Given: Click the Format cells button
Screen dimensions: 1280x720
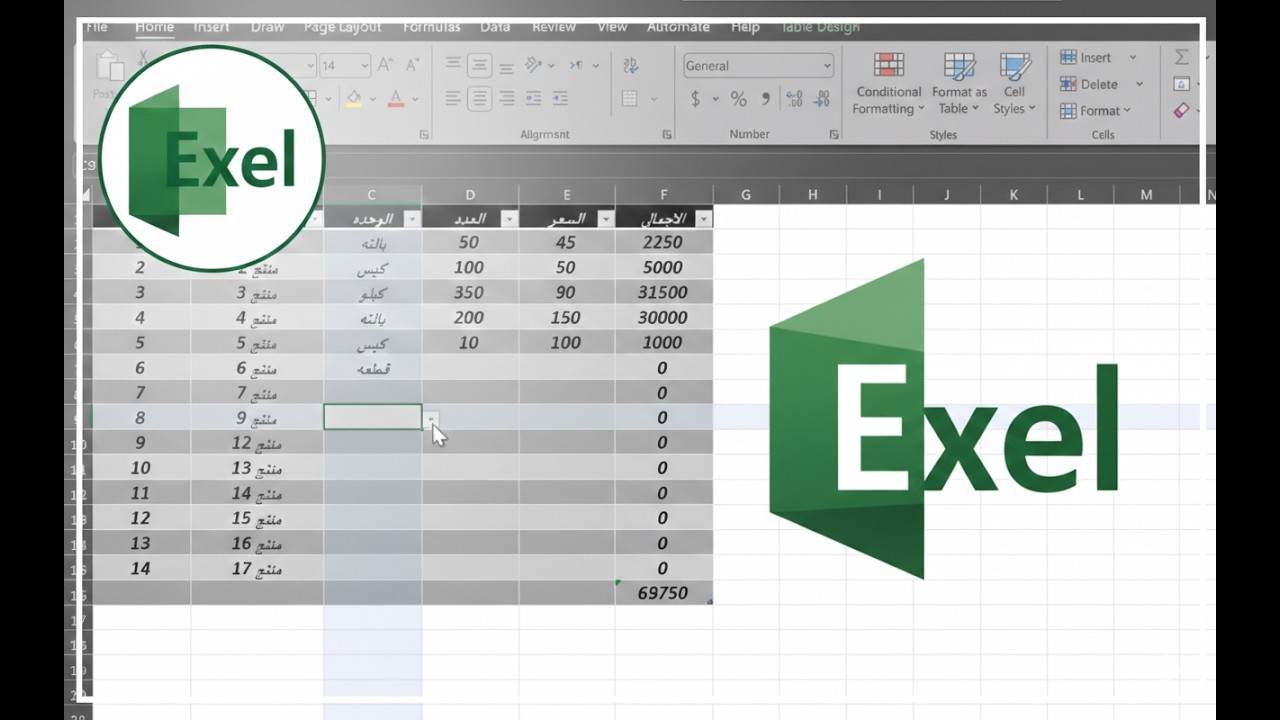Looking at the screenshot, I should coord(1096,110).
